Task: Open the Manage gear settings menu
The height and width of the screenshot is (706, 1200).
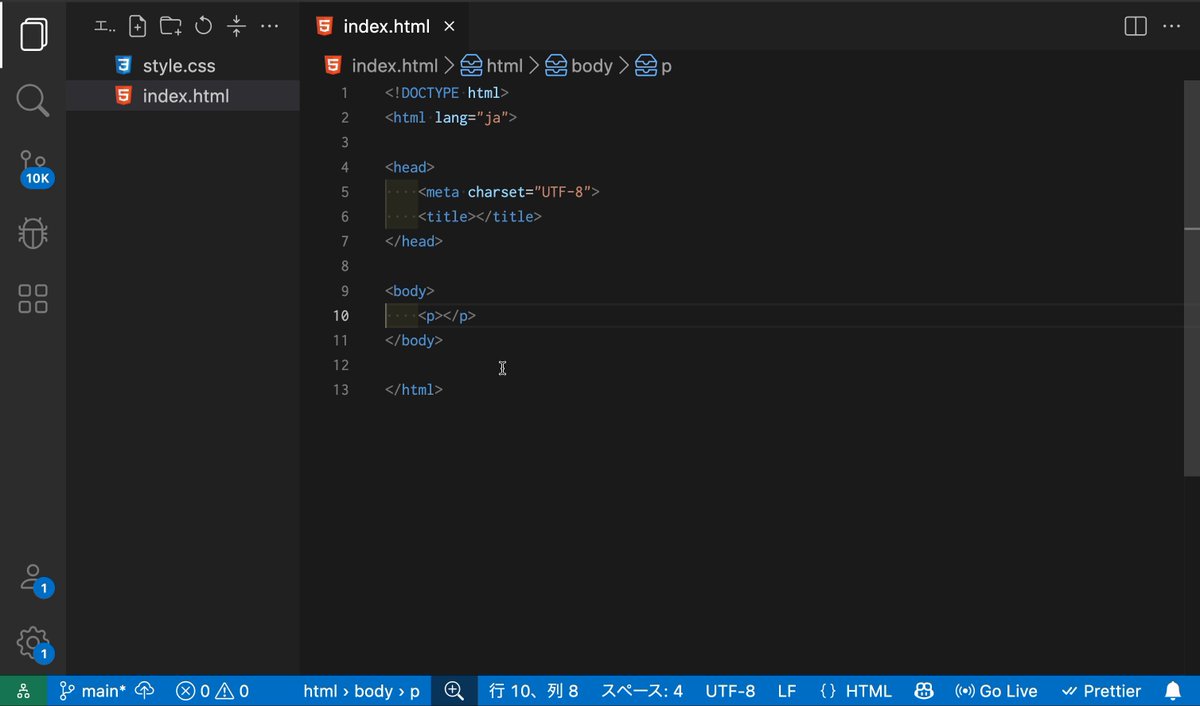Action: 35,644
